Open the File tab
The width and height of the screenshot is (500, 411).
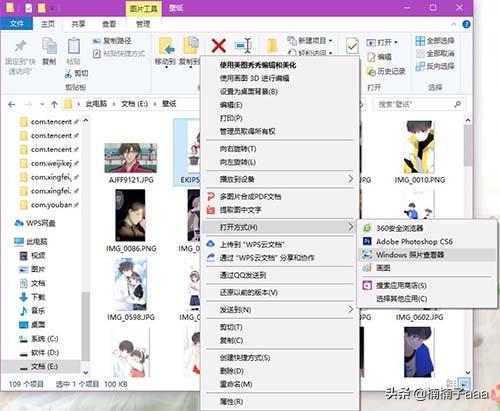16,24
